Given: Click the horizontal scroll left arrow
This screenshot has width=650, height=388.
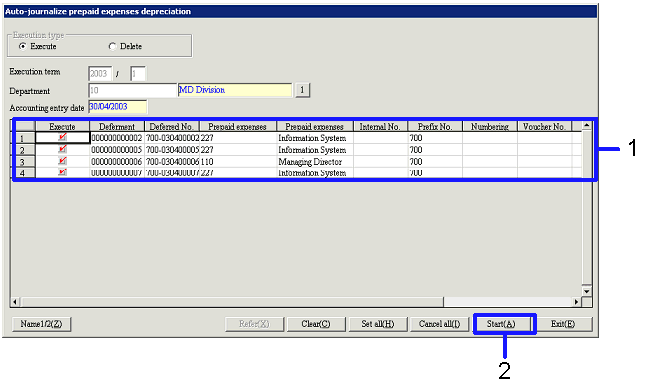Looking at the screenshot, I should pyautogui.click(x=15, y=302).
